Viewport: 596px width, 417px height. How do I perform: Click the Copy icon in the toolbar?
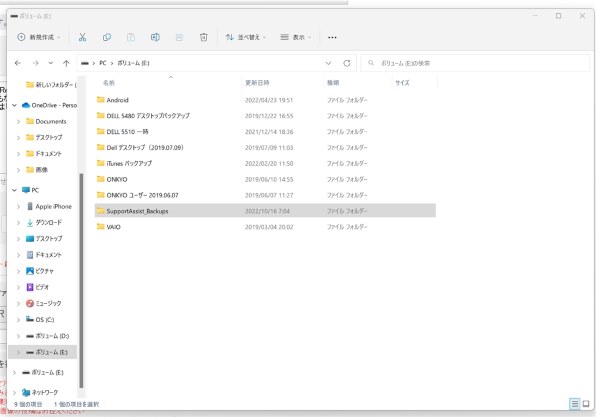click(x=107, y=37)
